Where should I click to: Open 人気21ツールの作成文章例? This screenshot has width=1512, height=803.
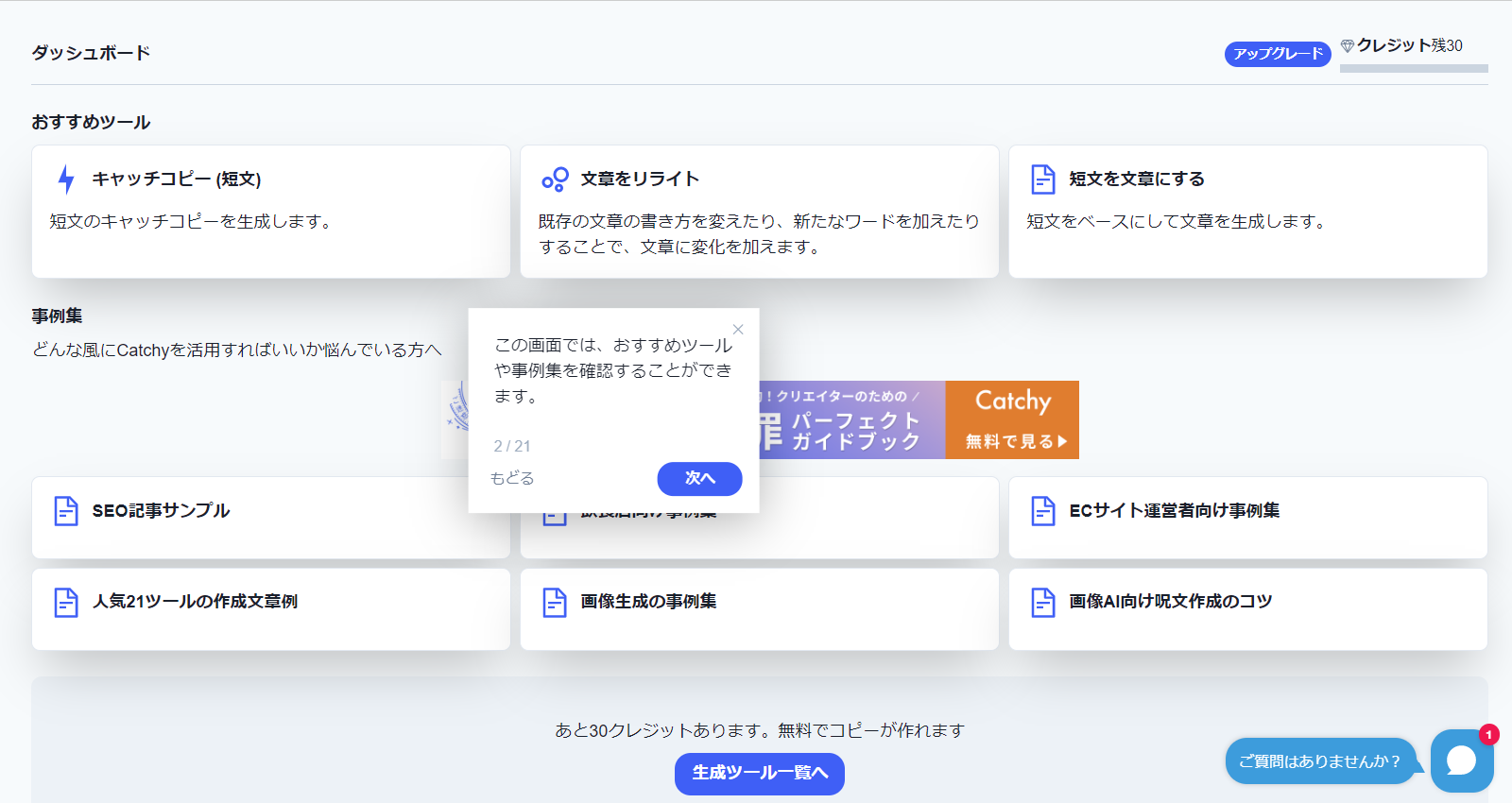pos(271,609)
